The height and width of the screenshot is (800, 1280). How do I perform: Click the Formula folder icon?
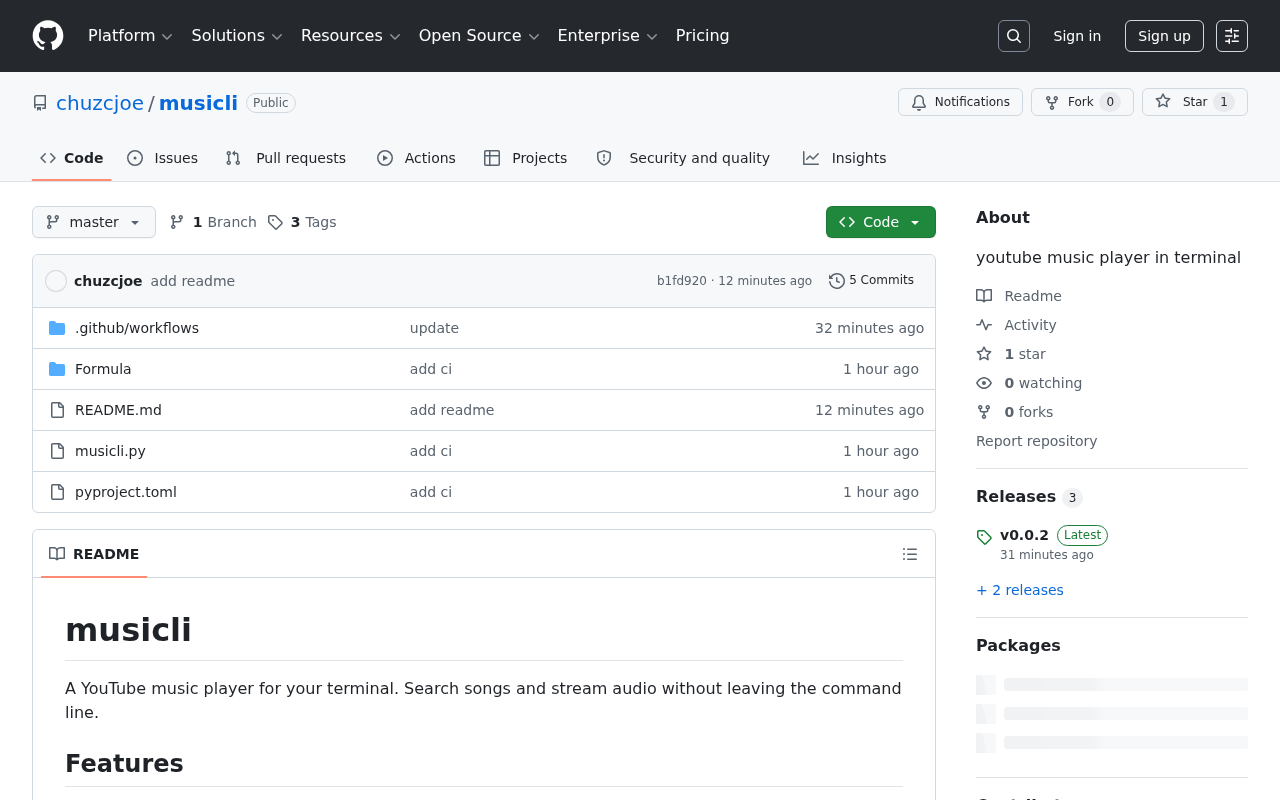coord(57,369)
